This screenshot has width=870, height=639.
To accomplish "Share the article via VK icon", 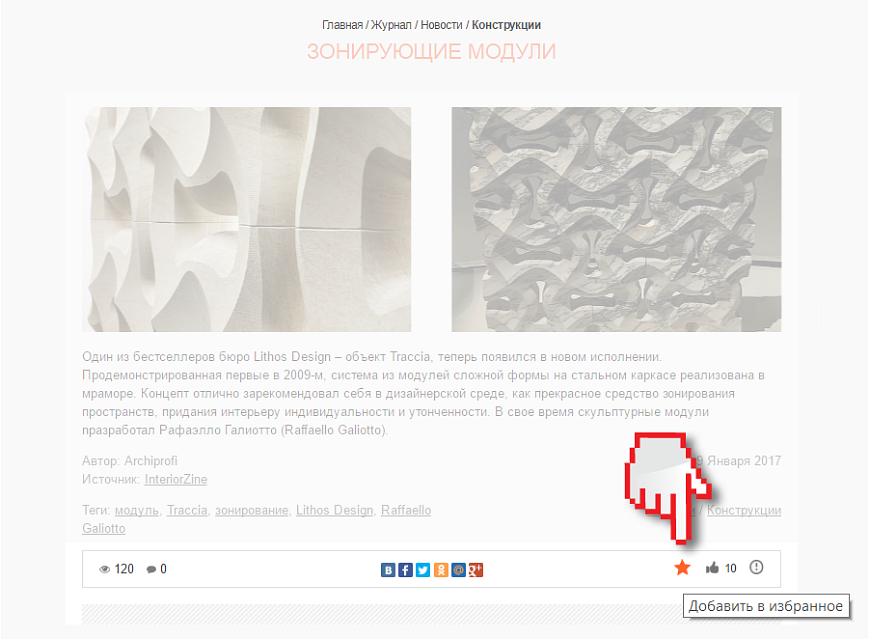I will tap(388, 570).
